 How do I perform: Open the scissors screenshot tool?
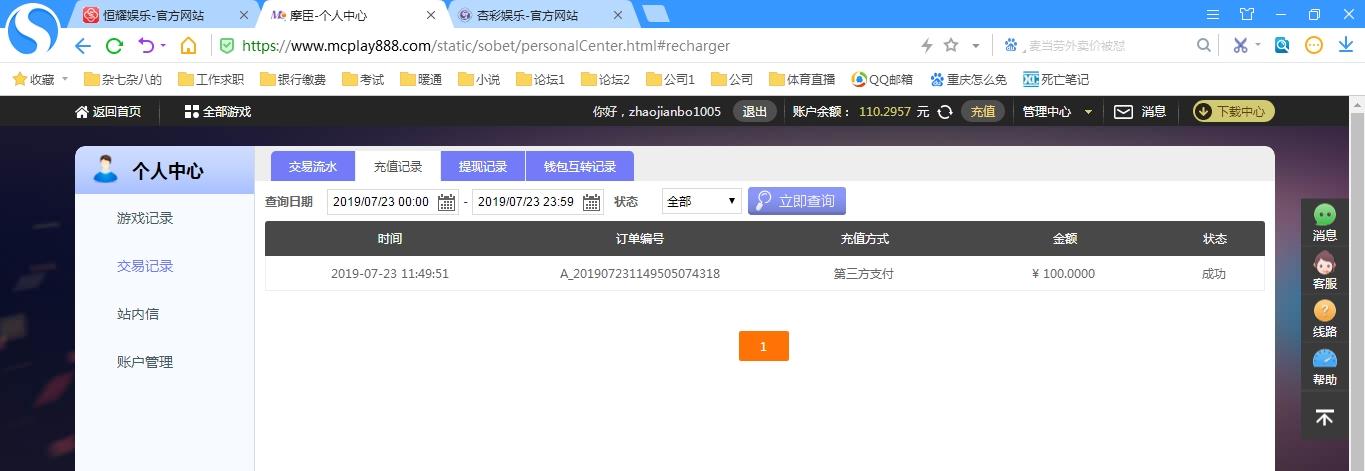(1240, 46)
